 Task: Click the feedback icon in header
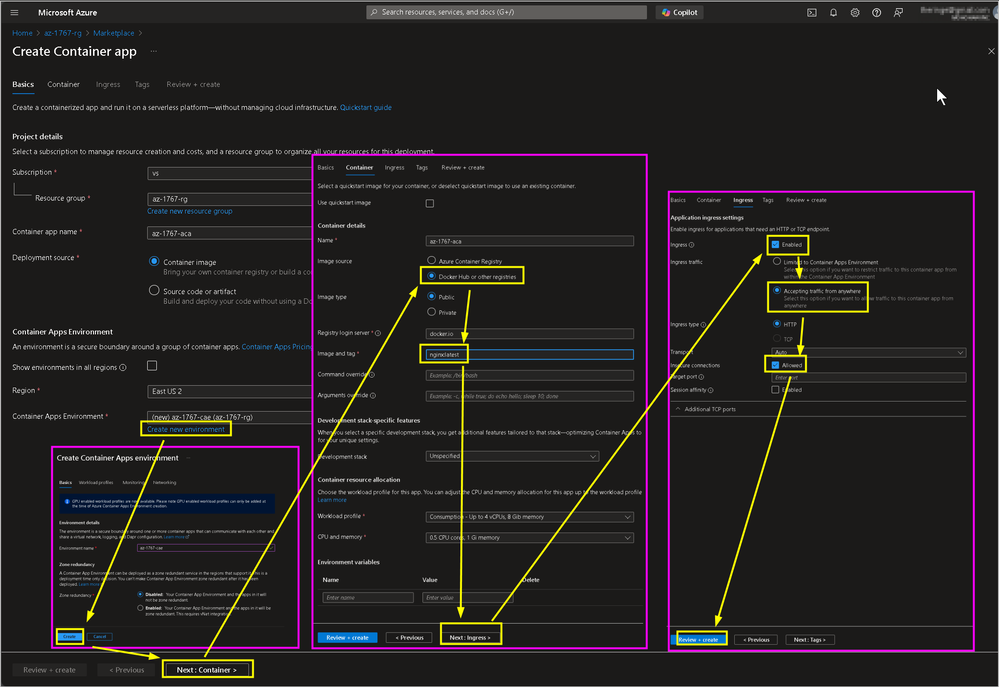coord(899,13)
